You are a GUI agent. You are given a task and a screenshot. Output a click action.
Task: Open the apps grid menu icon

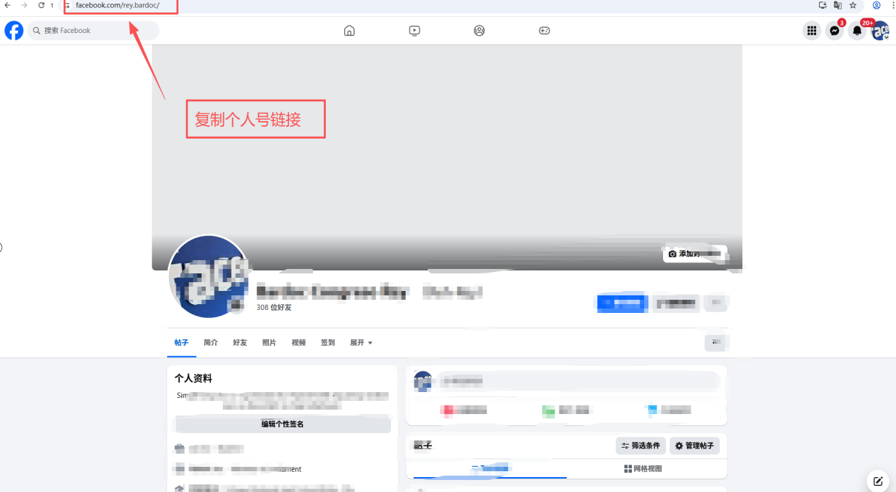[x=811, y=31]
